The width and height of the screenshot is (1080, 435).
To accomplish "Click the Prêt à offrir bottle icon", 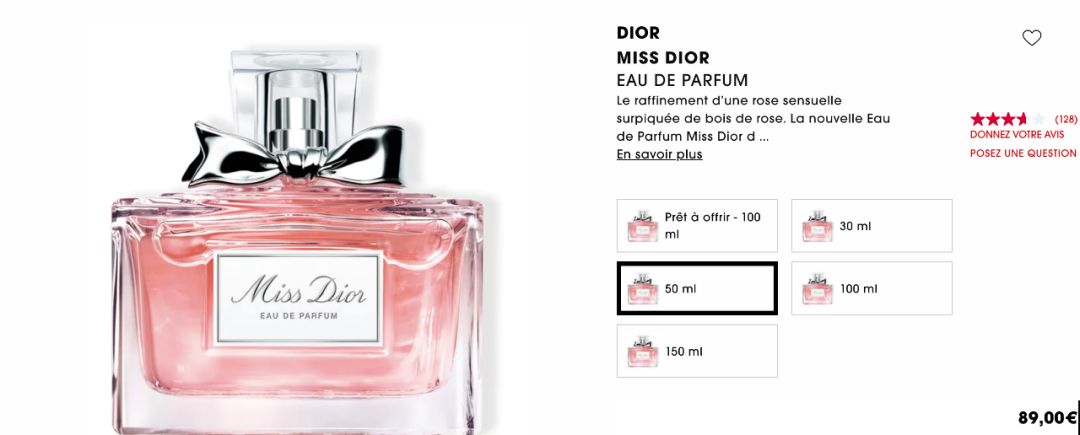I will click(643, 226).
